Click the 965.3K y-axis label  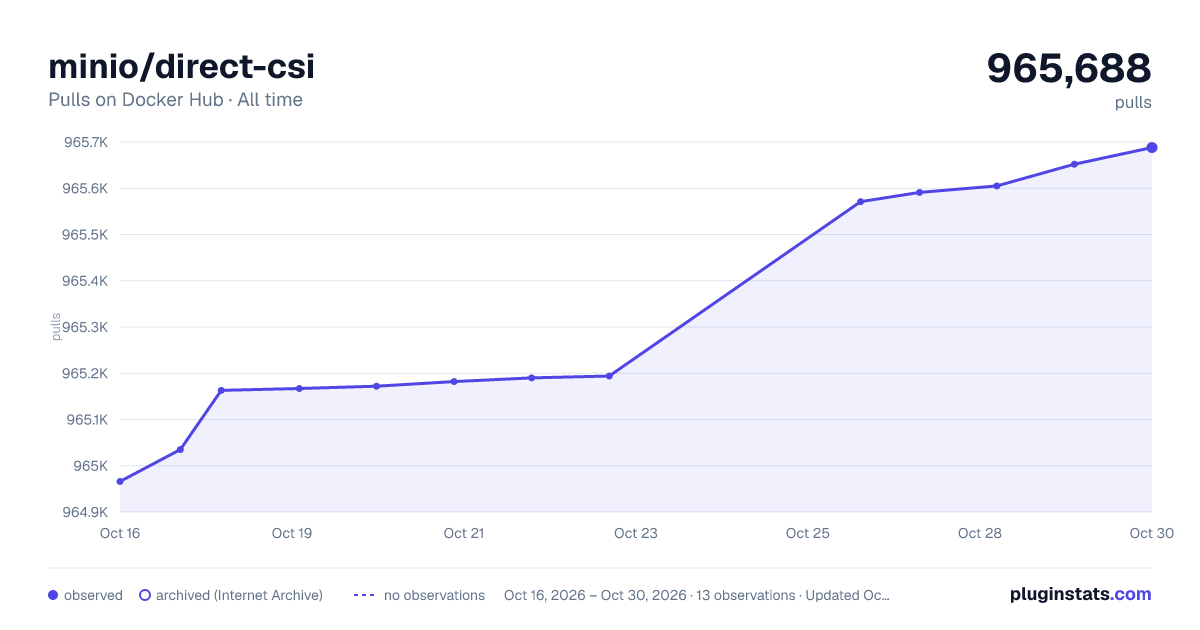point(86,327)
